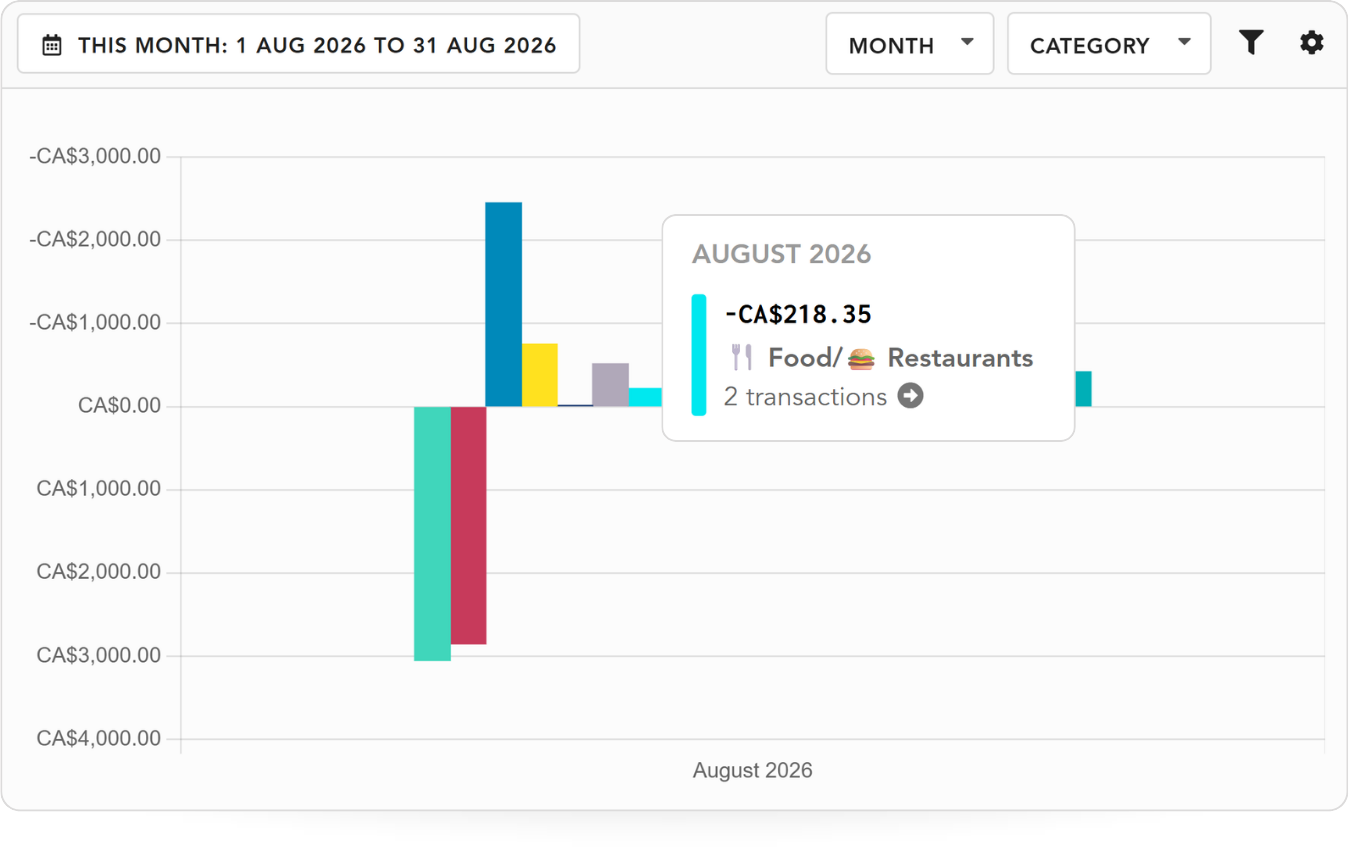Expand the MONTH dropdown arrow

pos(967,42)
